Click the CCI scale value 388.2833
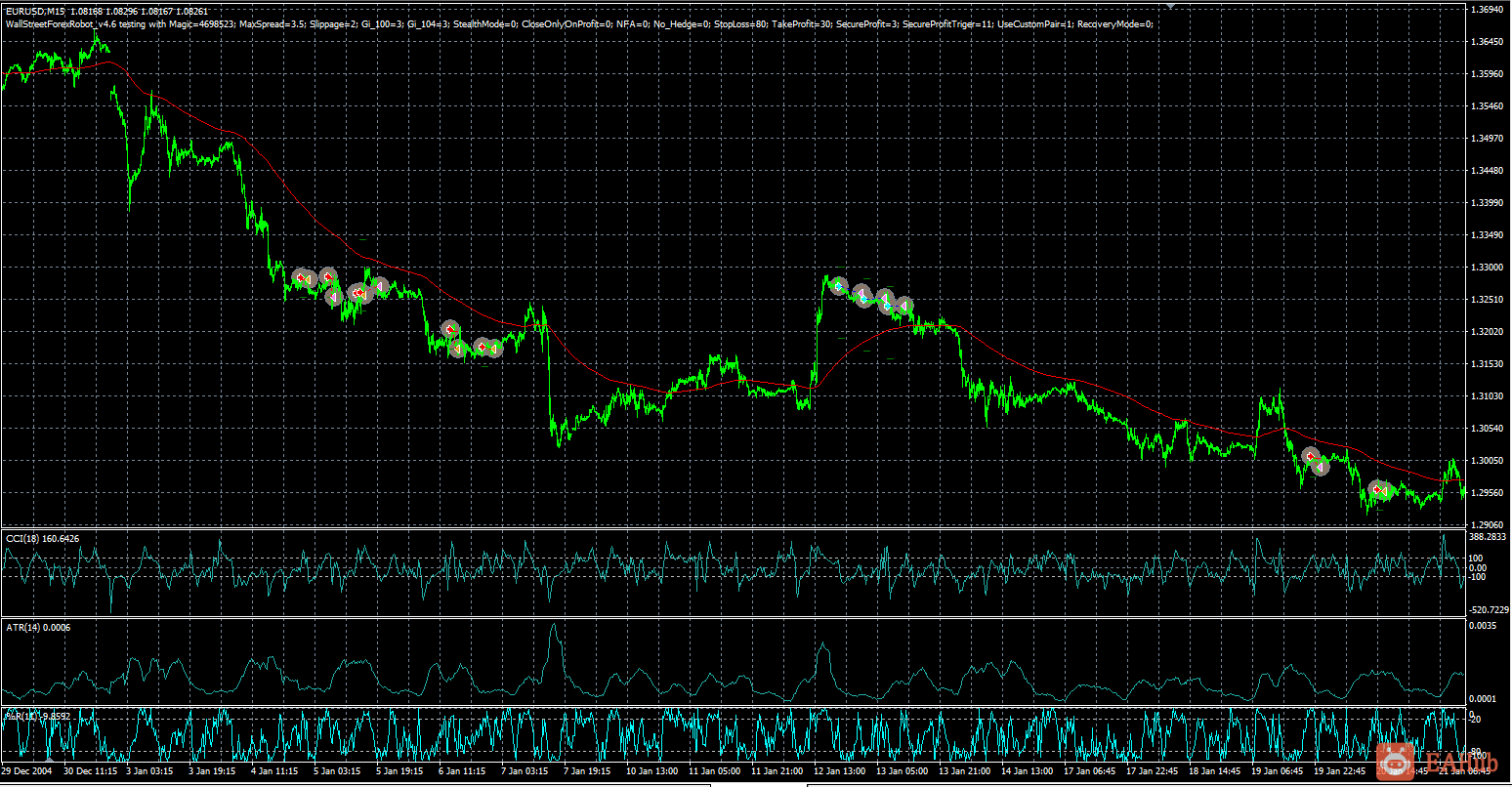 pyautogui.click(x=1488, y=536)
